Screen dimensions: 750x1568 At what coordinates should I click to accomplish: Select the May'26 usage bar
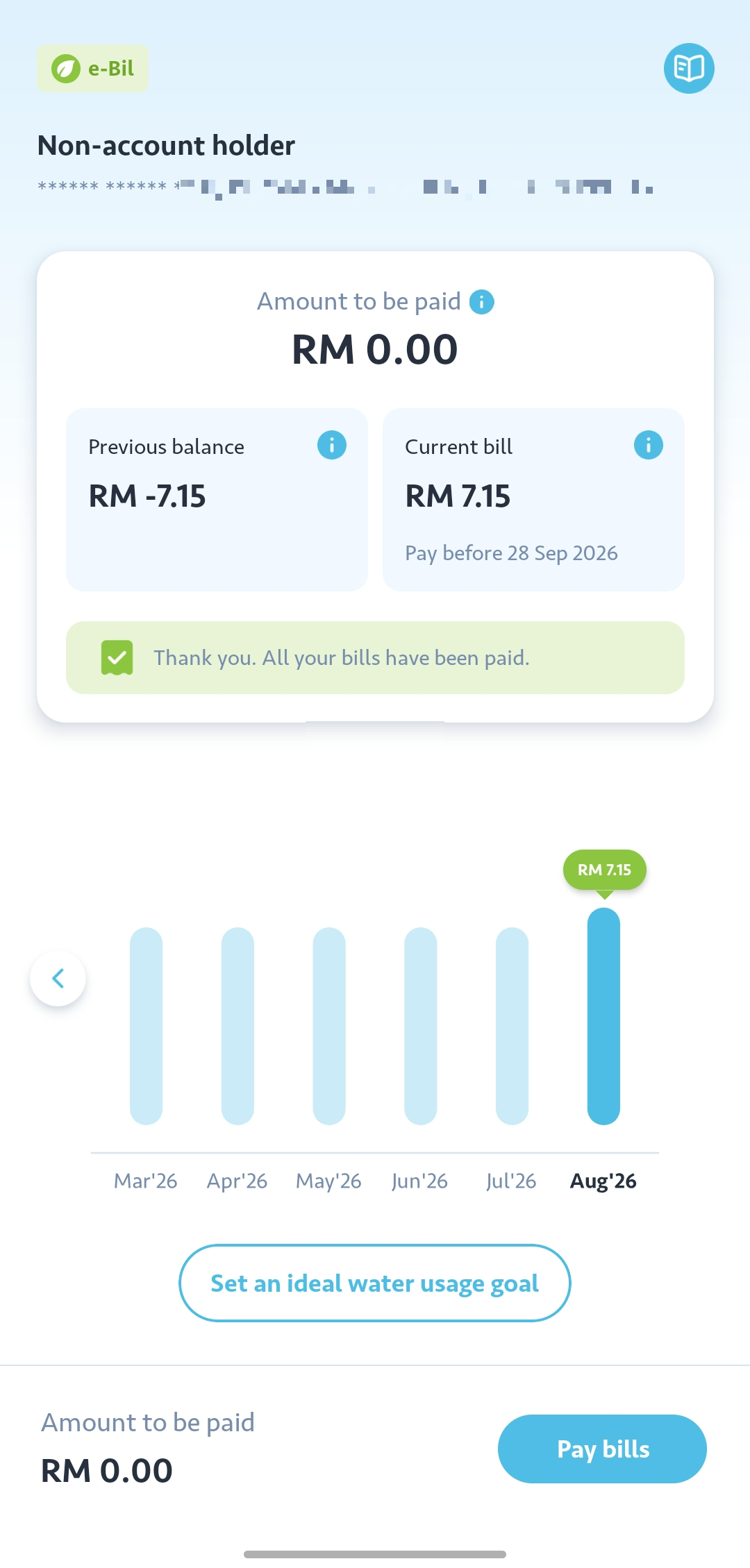click(x=329, y=1025)
